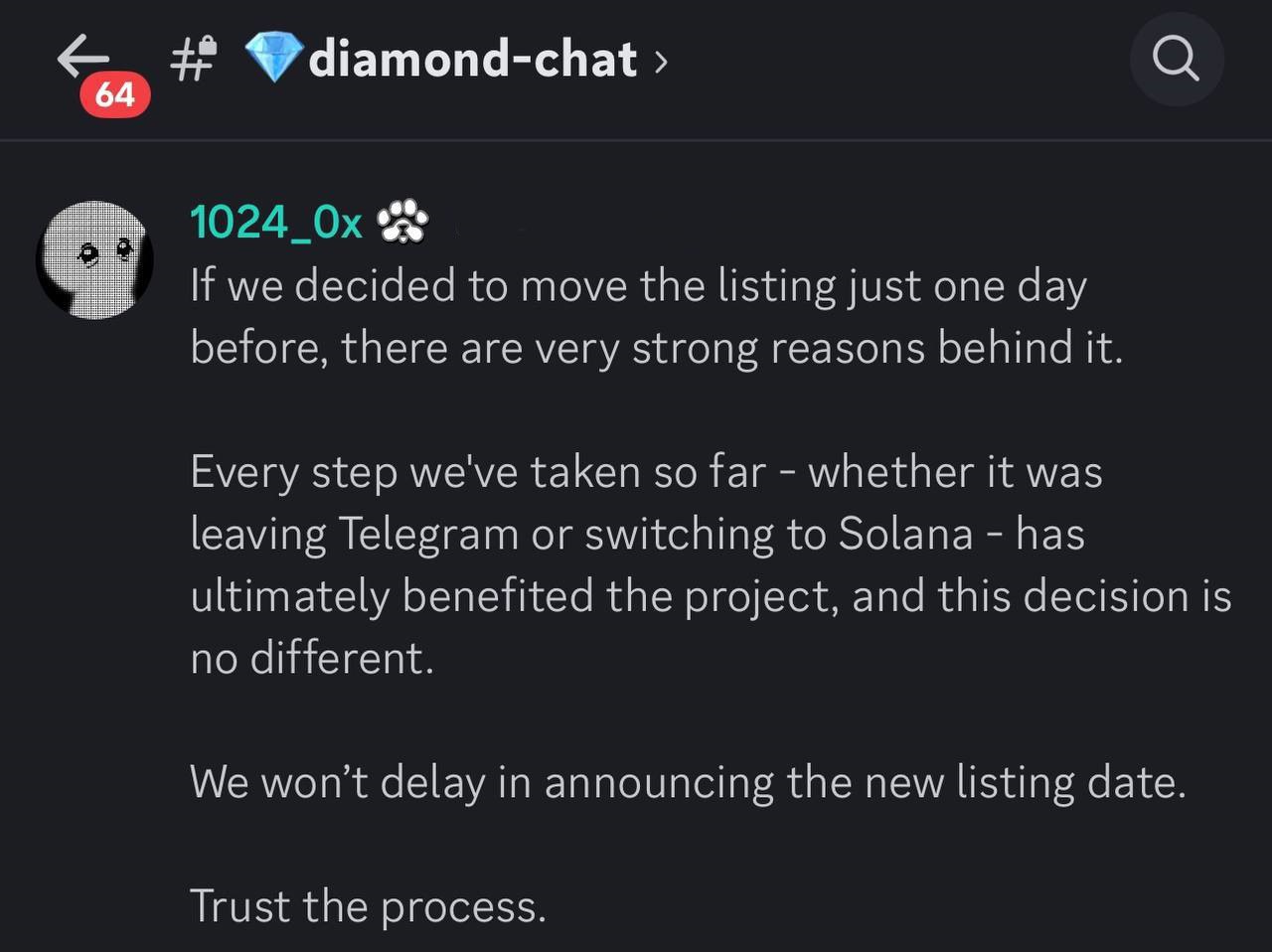
Task: Open the 1024_0x username profile
Action: point(276,222)
